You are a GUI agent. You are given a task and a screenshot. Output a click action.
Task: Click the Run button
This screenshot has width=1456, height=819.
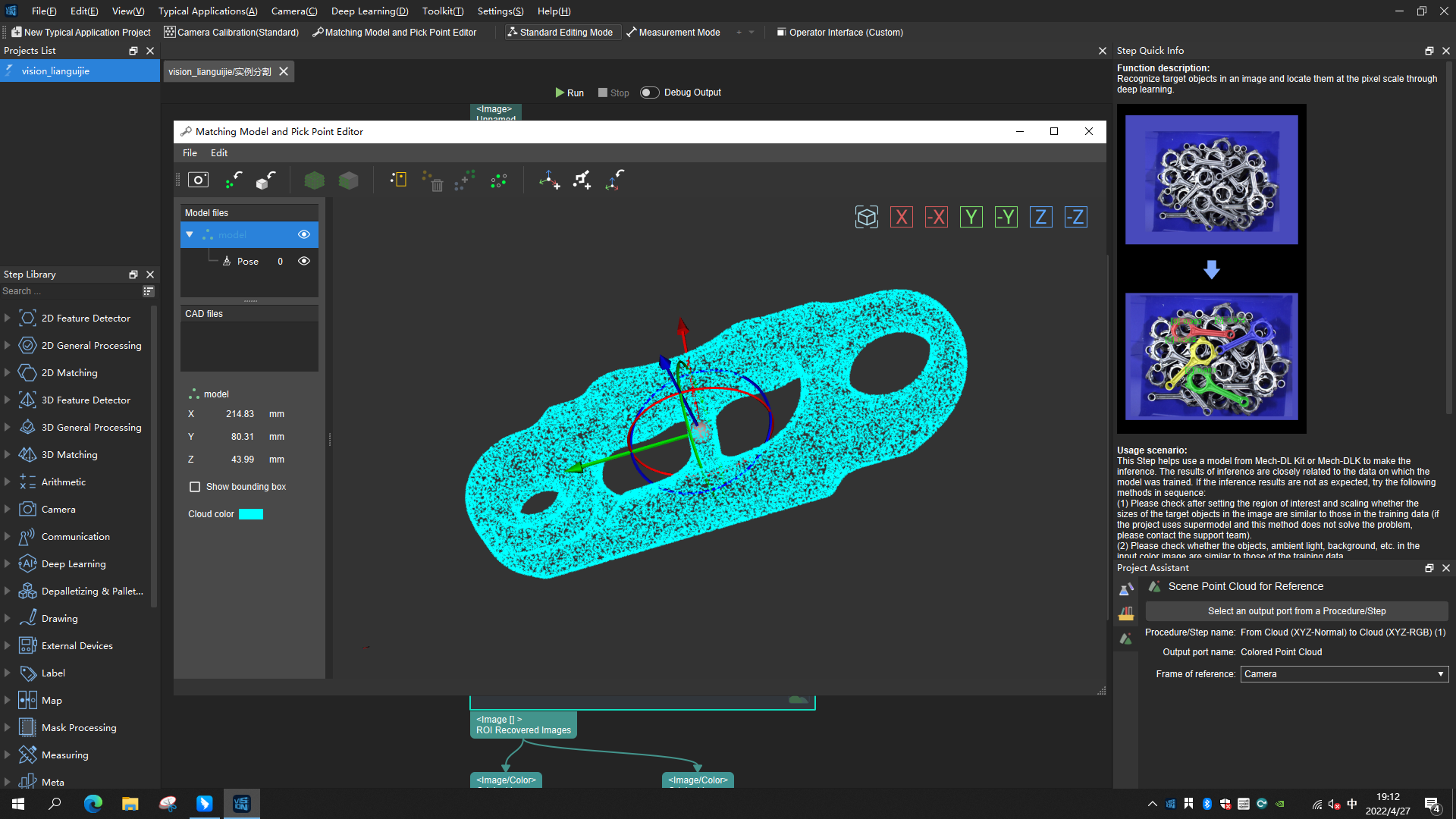(x=570, y=93)
